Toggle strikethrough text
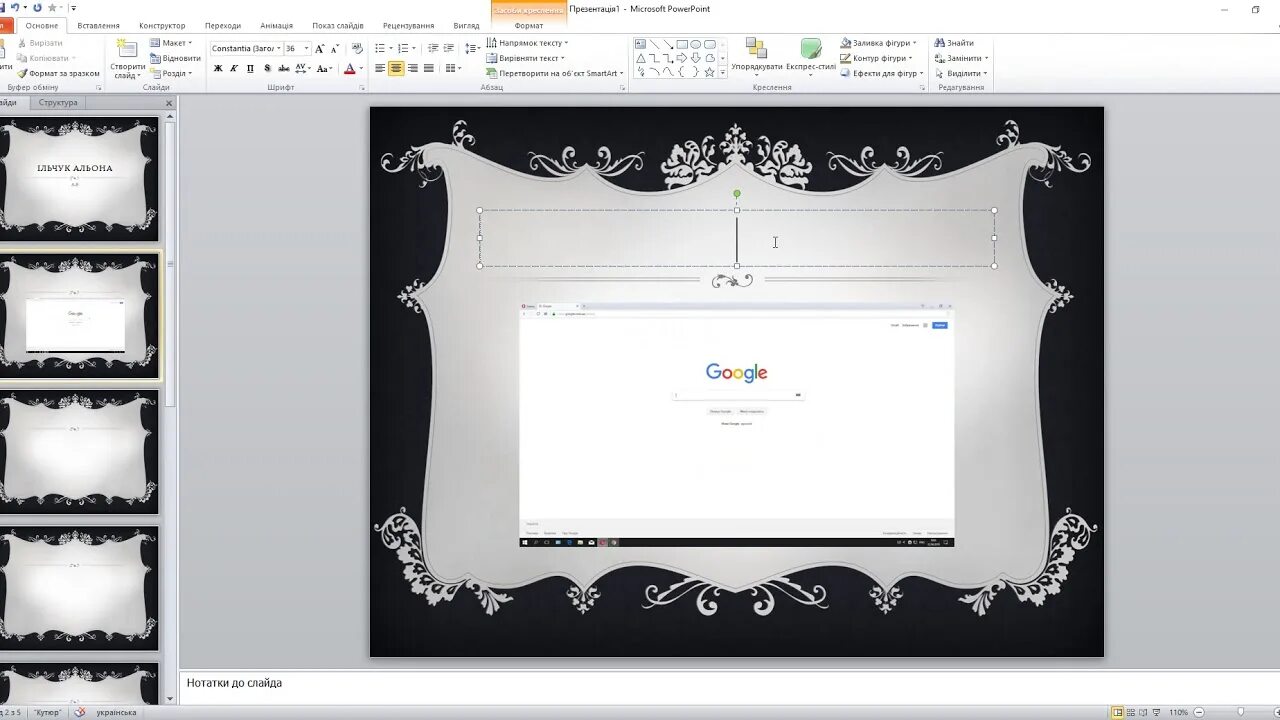The image size is (1280, 720). tap(284, 68)
